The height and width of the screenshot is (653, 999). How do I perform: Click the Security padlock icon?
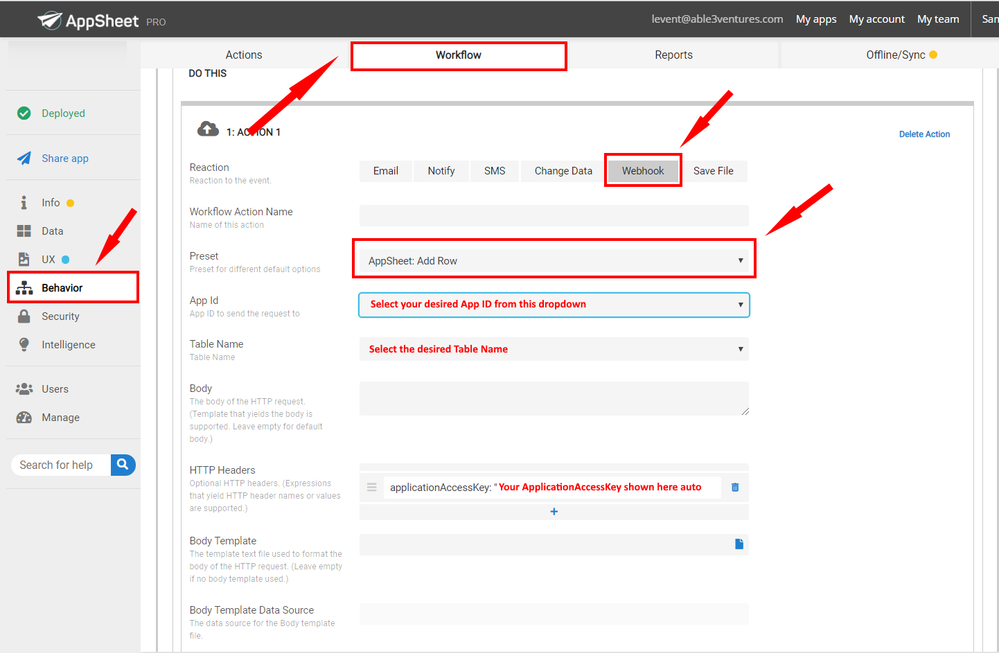(24, 316)
